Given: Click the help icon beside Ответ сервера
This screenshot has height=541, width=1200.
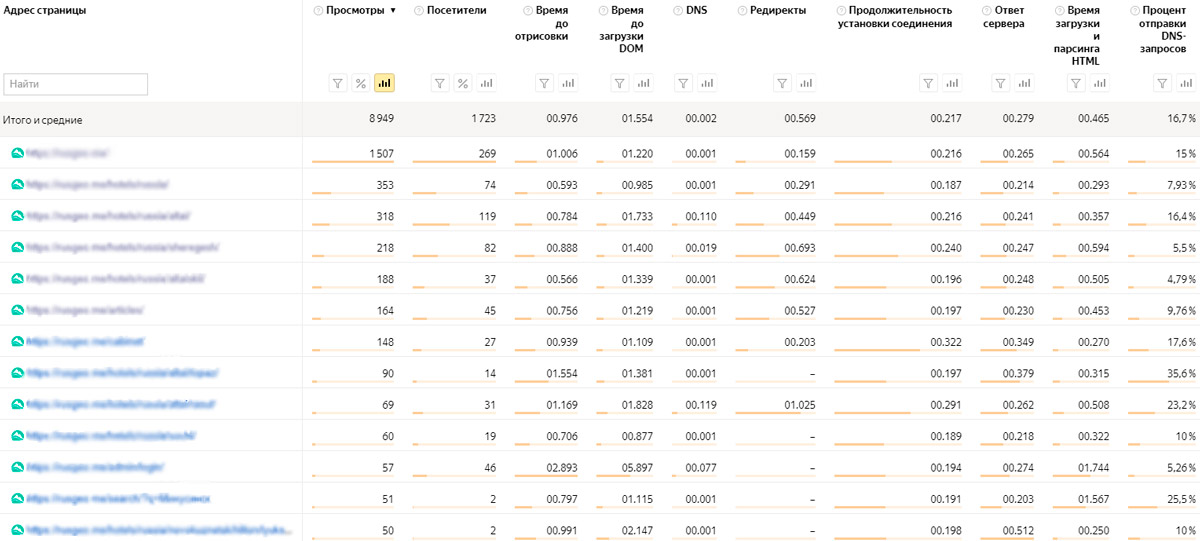Looking at the screenshot, I should pos(986,10).
